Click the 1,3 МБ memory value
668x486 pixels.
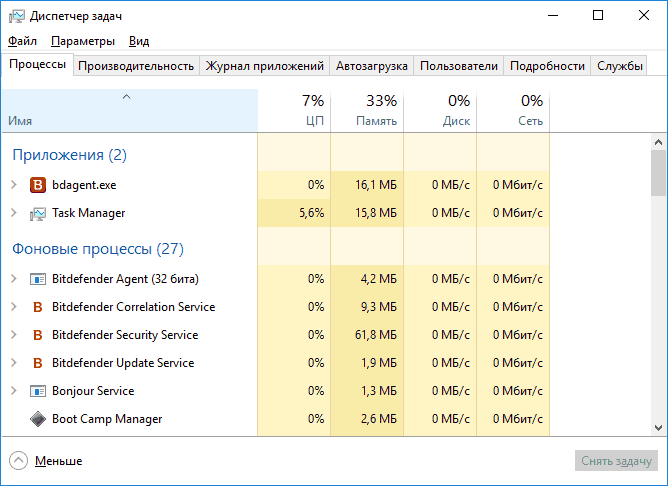pos(379,391)
